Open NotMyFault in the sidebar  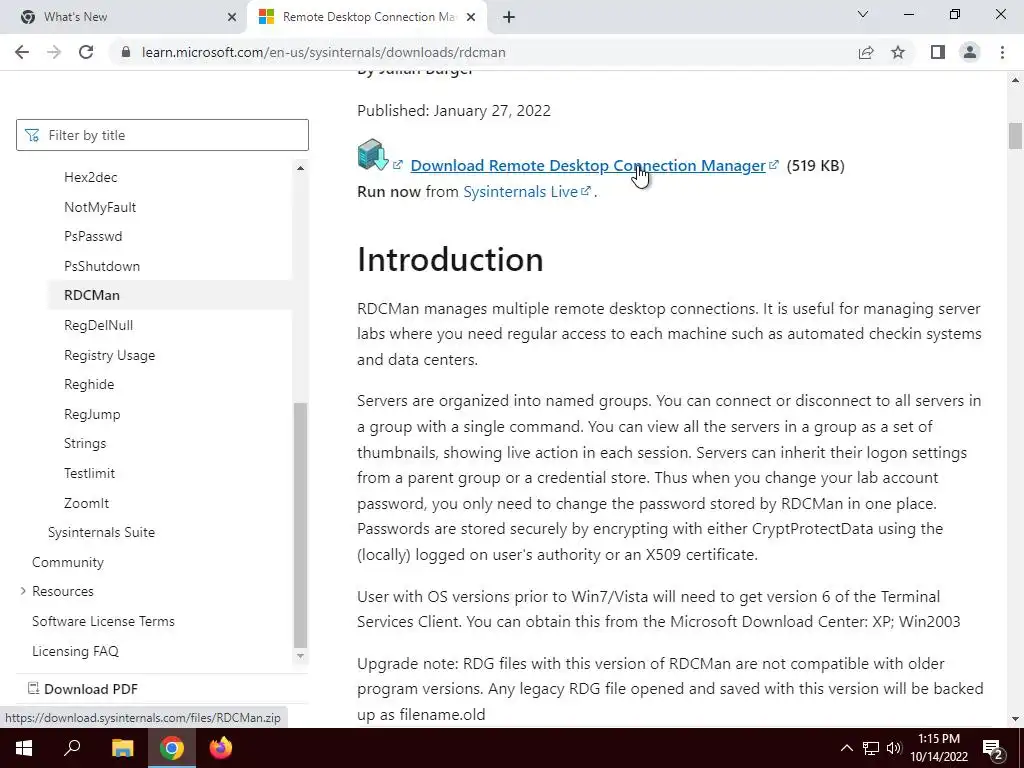[x=100, y=207]
